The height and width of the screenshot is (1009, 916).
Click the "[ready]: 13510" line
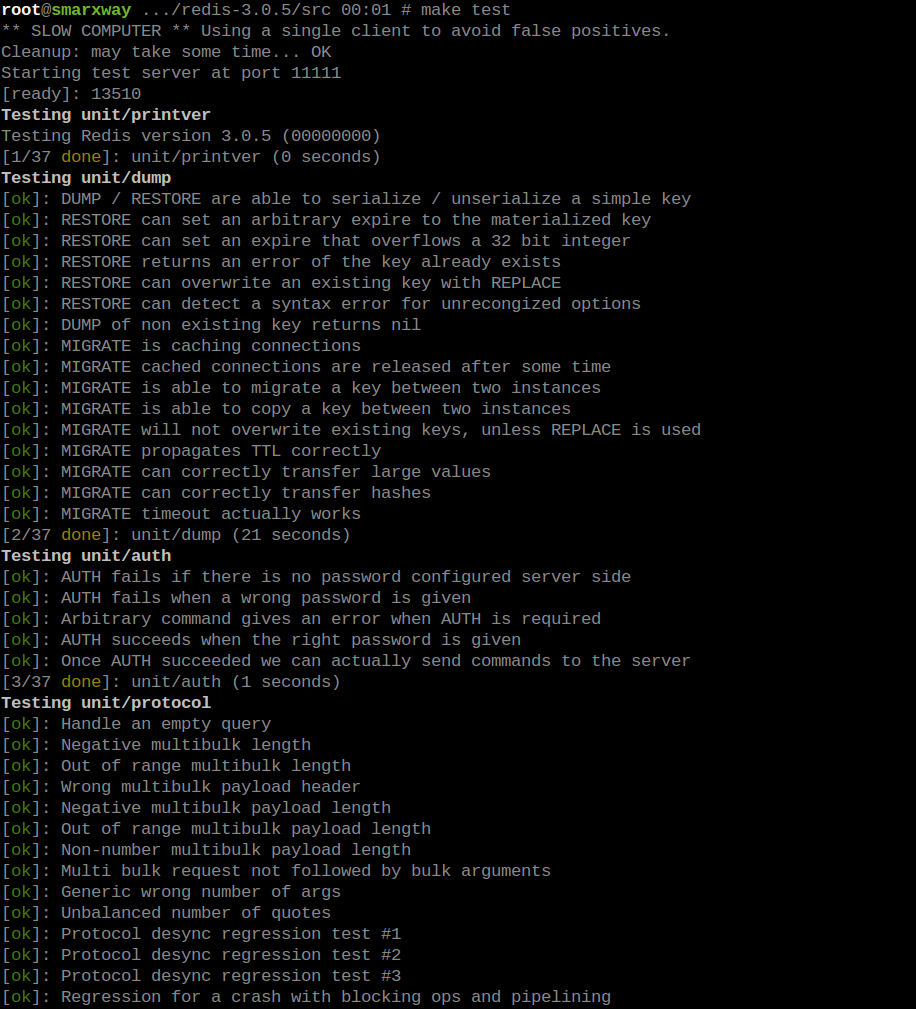pyautogui.click(x=71, y=94)
